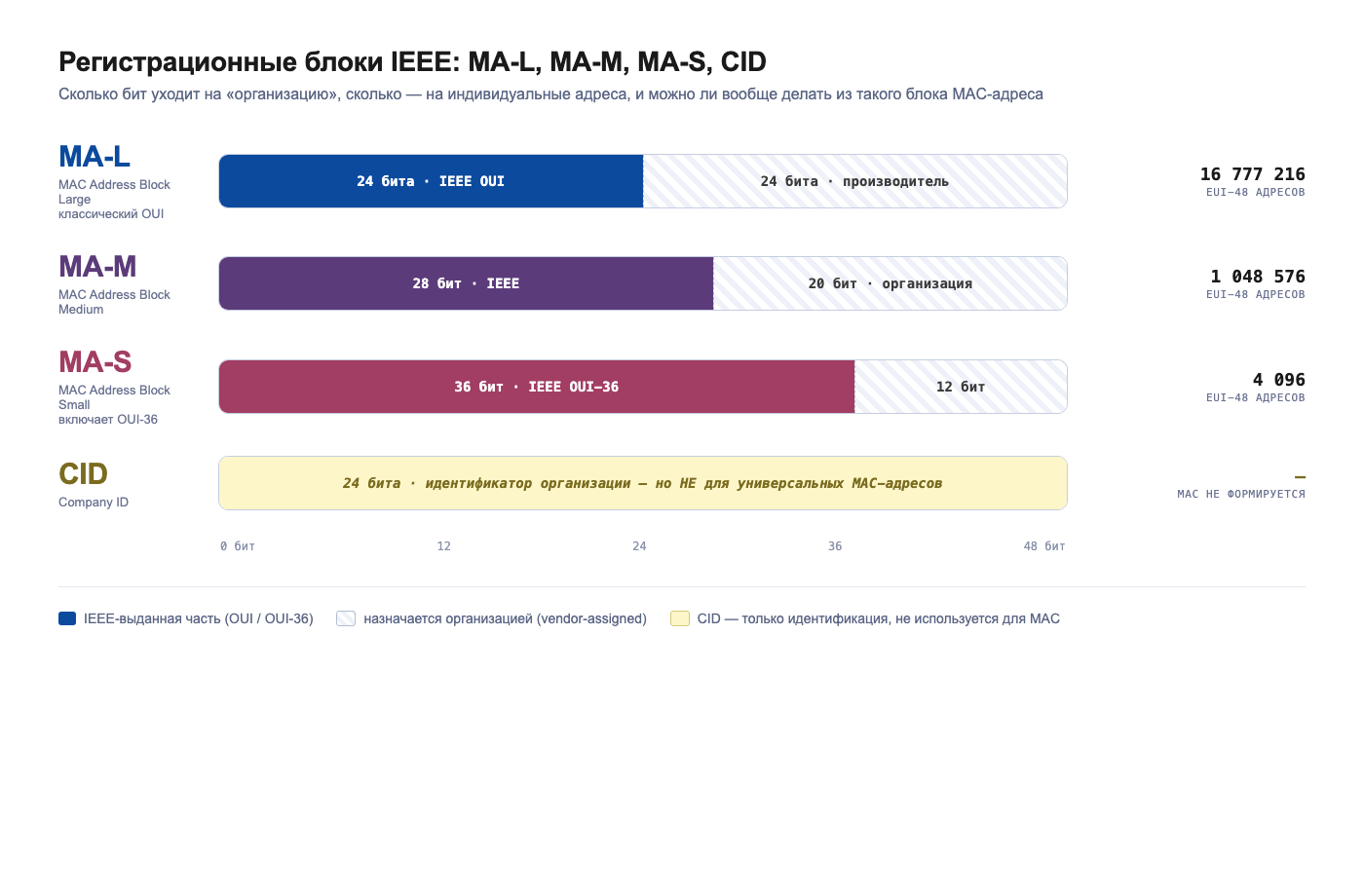The image size is (1364, 896).
Task: Click the '20 бит · организация' segment
Action: [x=890, y=283]
